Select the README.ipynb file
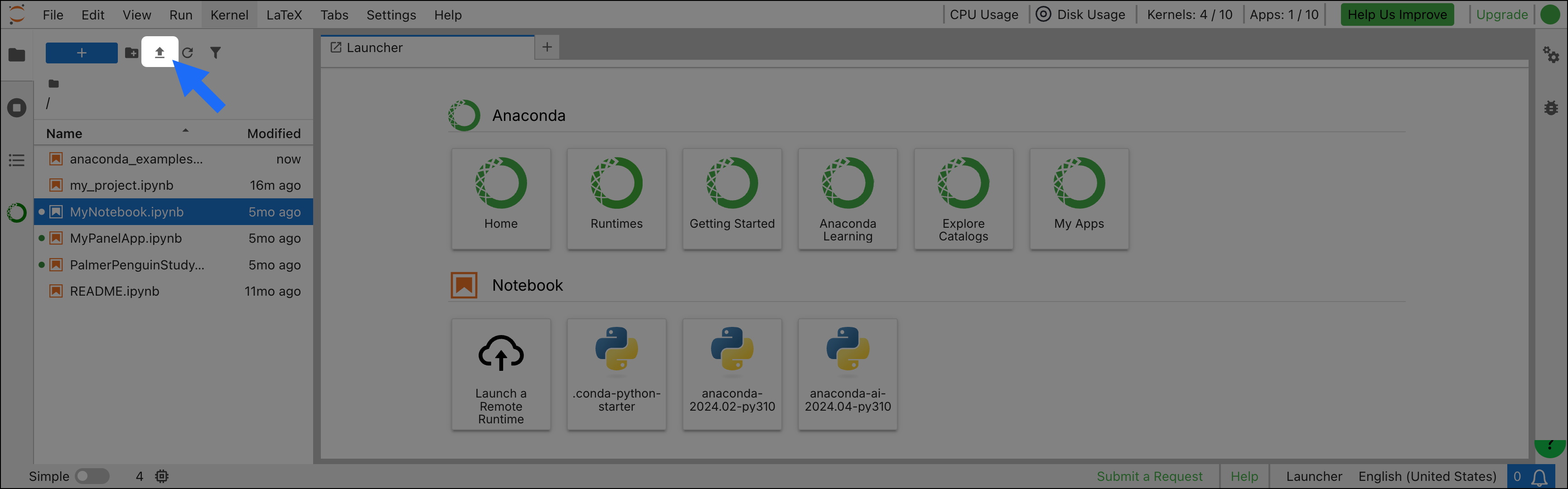1568x489 pixels. 115,291
